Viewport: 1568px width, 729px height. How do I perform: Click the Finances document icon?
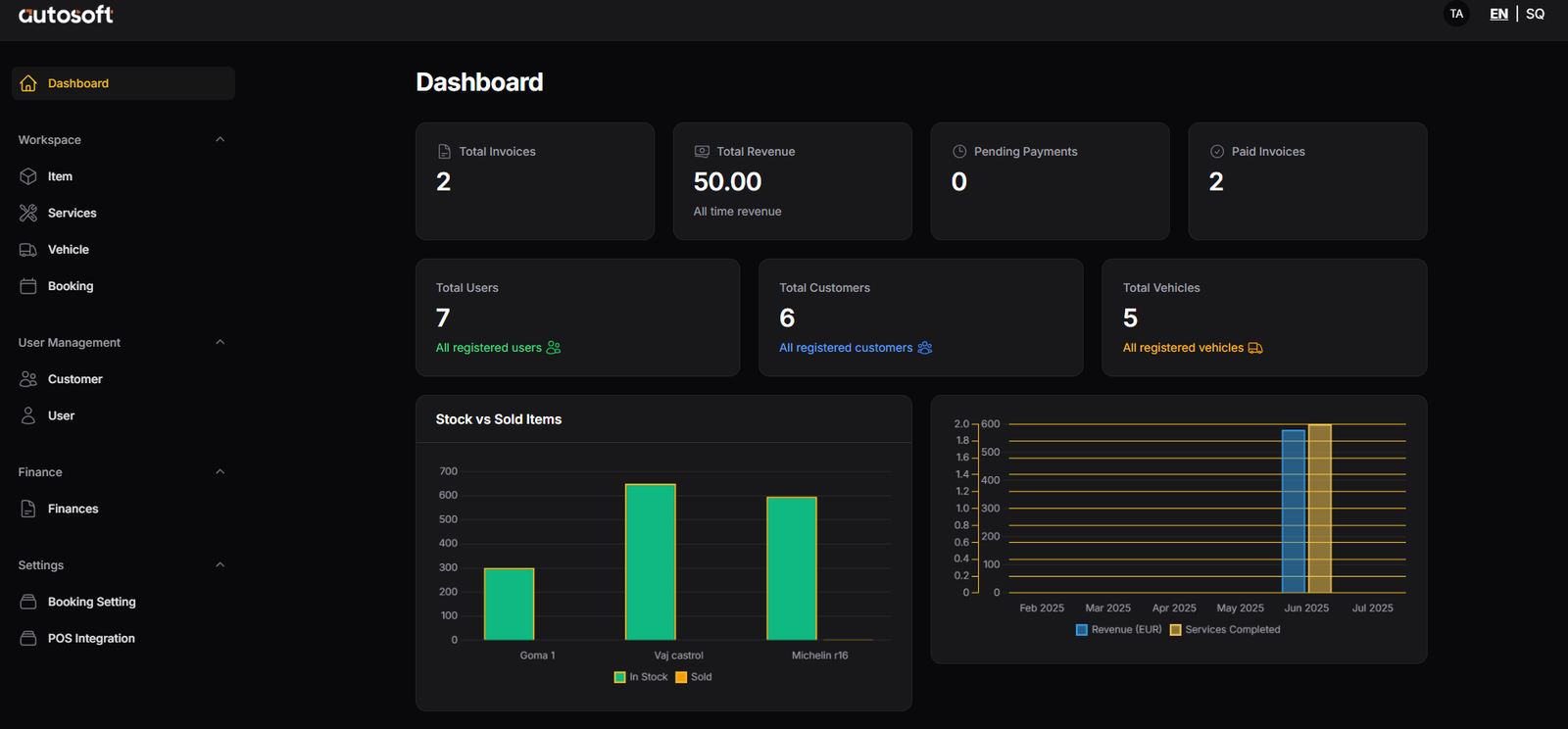[x=28, y=509]
